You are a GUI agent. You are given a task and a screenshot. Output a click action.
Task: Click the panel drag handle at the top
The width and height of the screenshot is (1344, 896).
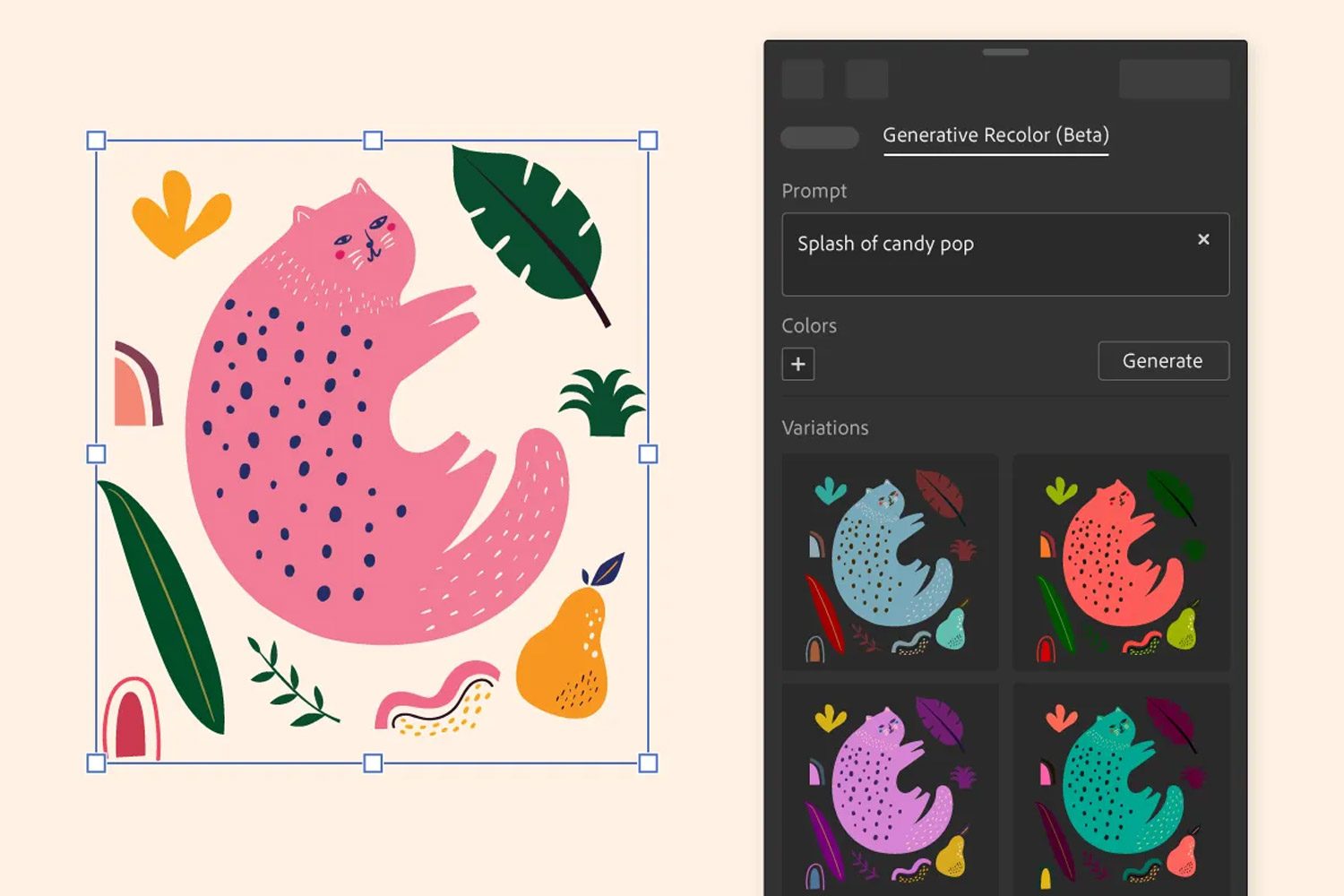[1005, 52]
